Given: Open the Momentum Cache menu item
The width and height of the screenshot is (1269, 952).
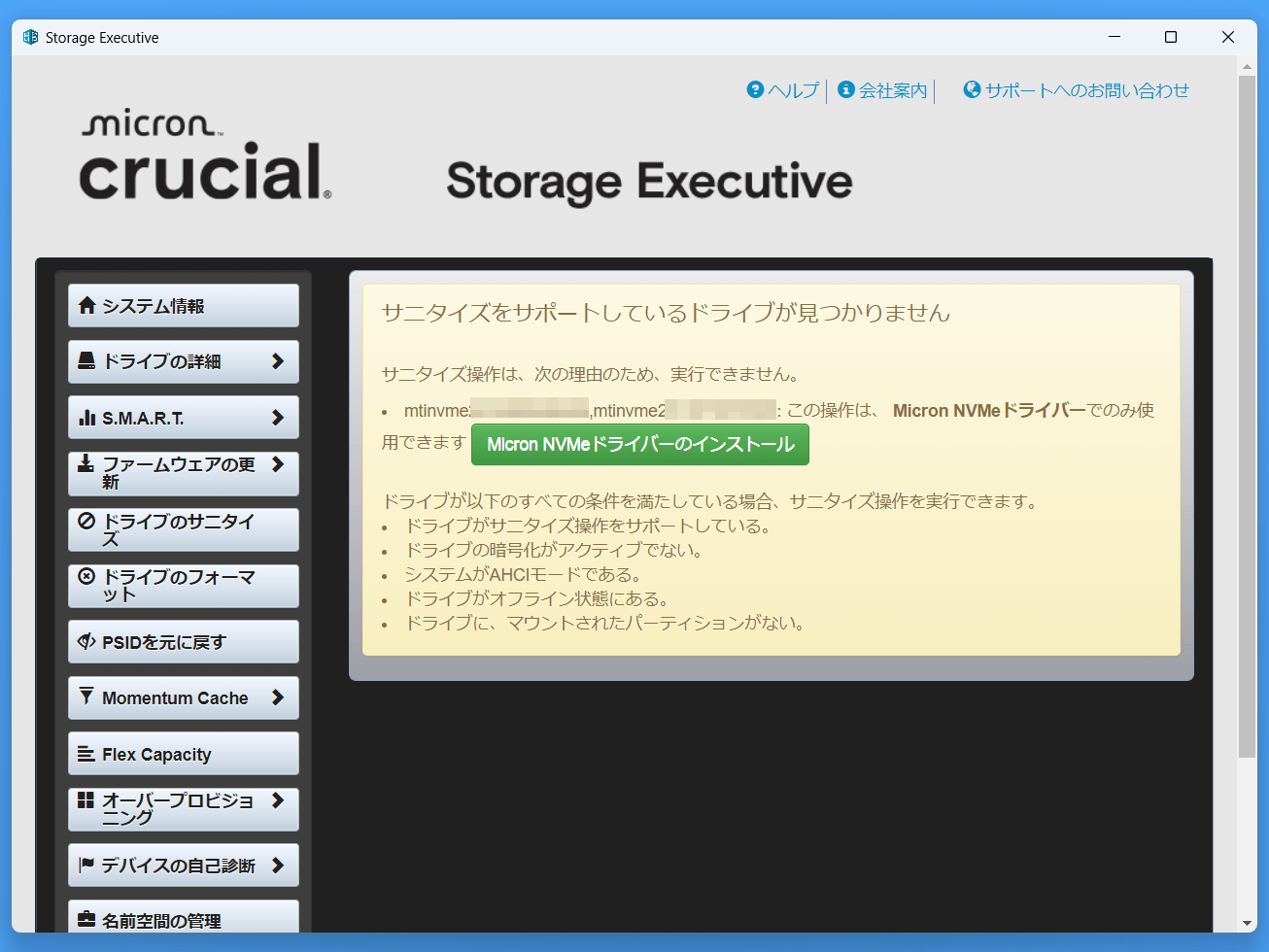Looking at the screenshot, I should pos(184,697).
